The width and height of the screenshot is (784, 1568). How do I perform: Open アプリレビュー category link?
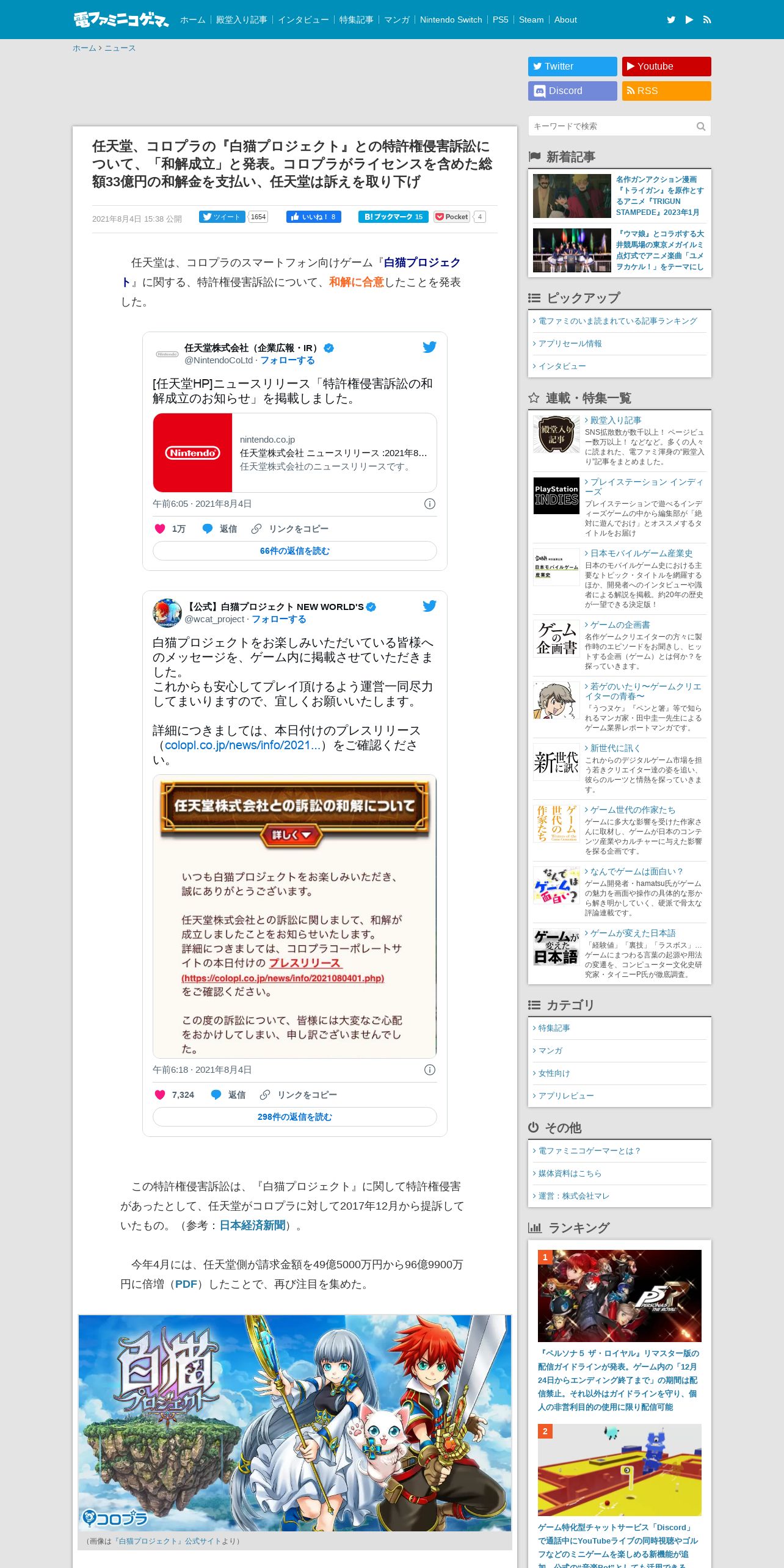pyautogui.click(x=566, y=1096)
